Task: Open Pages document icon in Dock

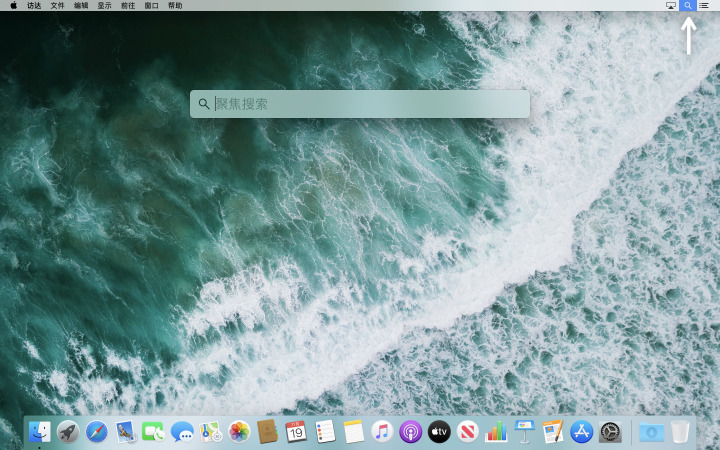Action: (553, 432)
